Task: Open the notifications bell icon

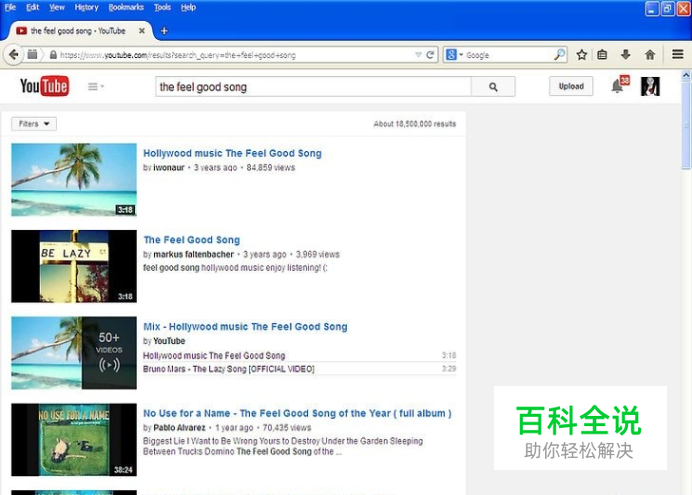Action: pyautogui.click(x=619, y=85)
